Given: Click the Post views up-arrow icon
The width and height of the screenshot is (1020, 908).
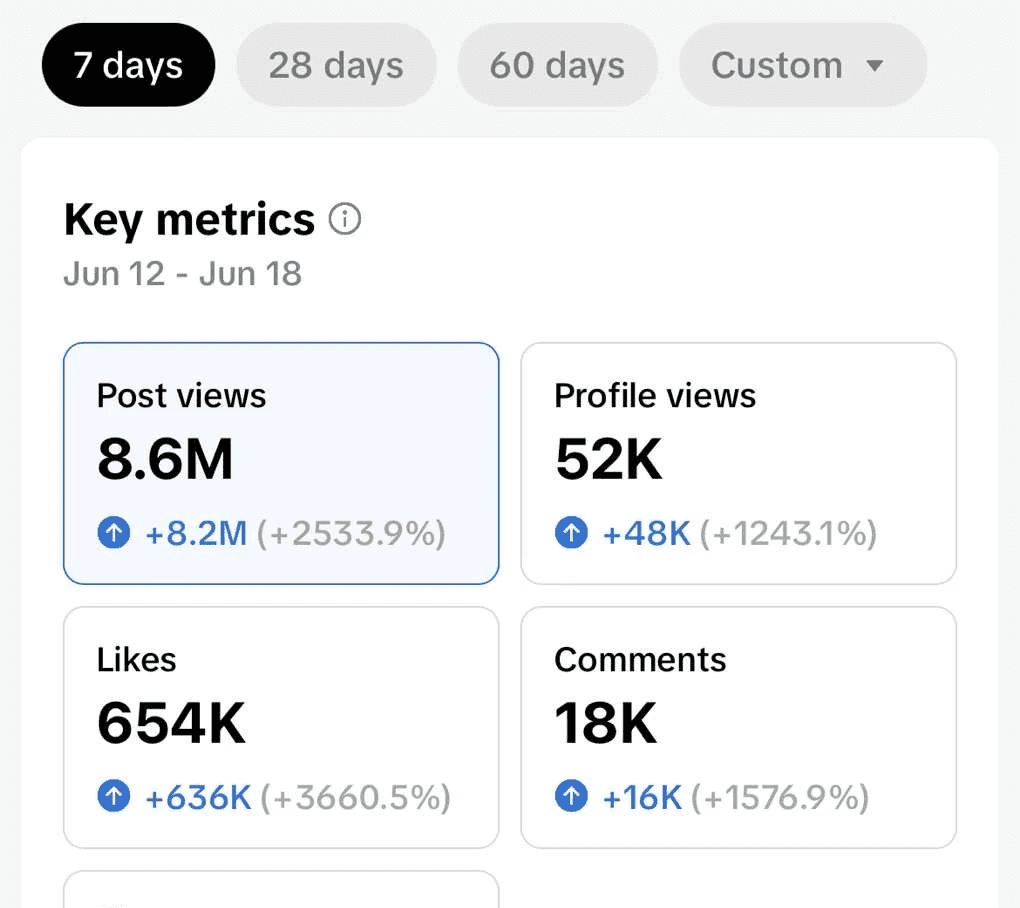Looking at the screenshot, I should 114,532.
